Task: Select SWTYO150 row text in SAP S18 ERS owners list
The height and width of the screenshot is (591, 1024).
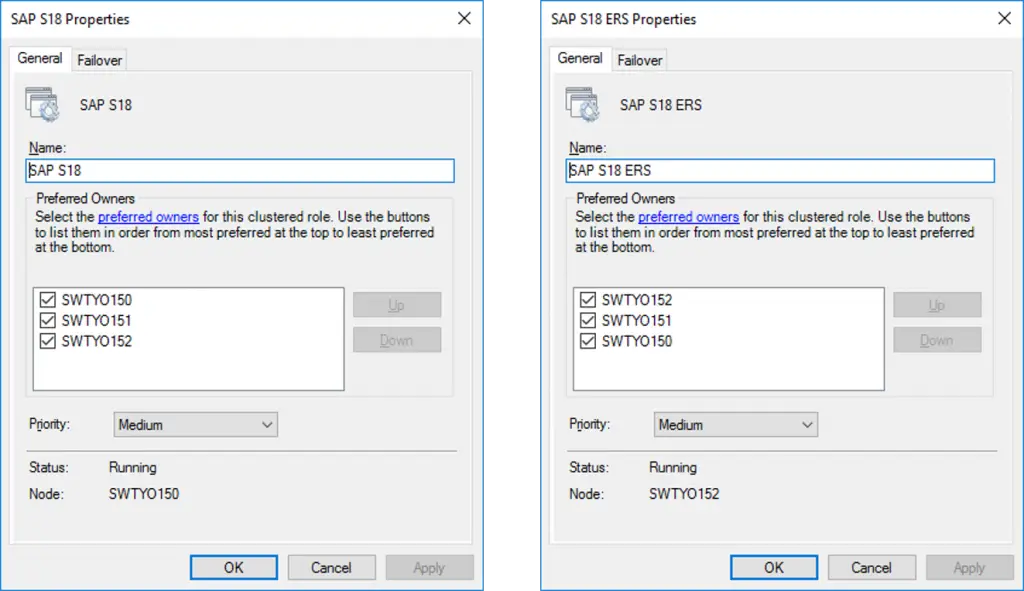Action: click(637, 341)
